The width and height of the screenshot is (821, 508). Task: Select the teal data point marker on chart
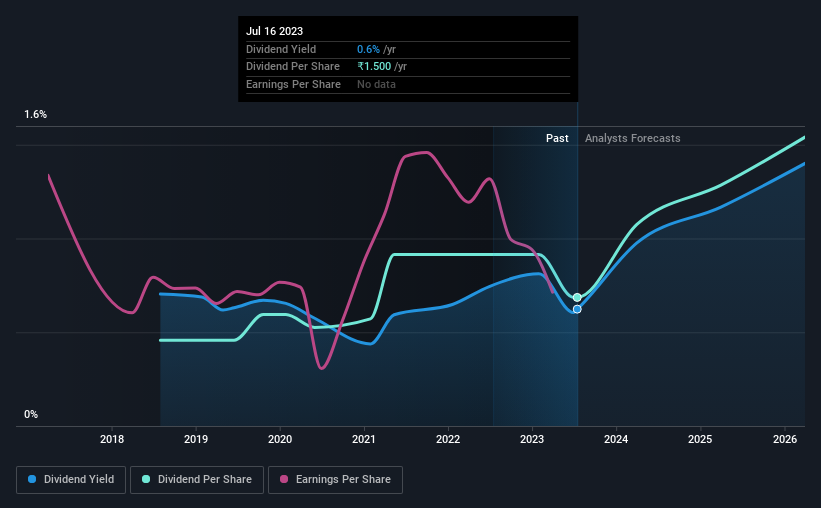pos(577,297)
